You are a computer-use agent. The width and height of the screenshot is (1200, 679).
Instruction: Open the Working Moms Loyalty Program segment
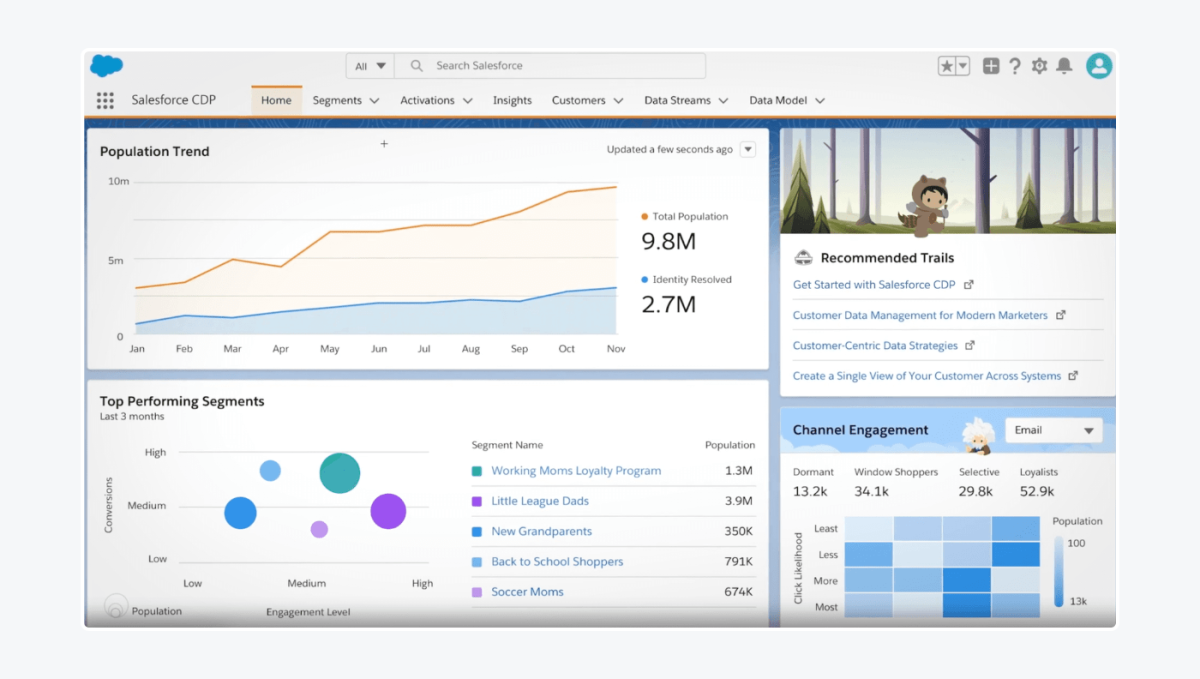(x=577, y=470)
